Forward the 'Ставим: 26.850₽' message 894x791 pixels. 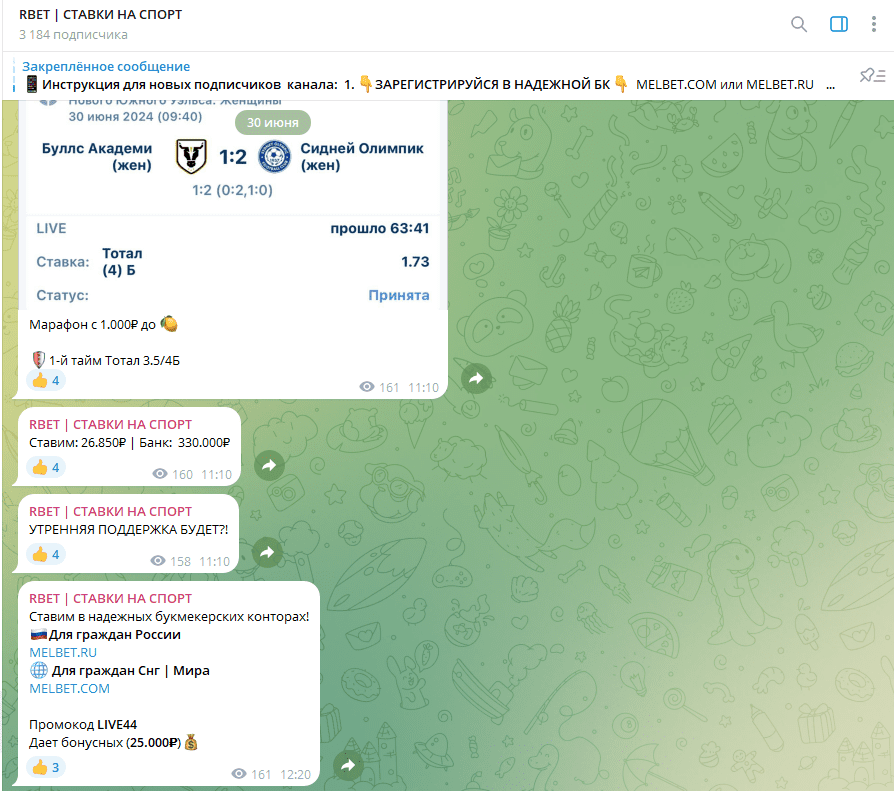(268, 465)
